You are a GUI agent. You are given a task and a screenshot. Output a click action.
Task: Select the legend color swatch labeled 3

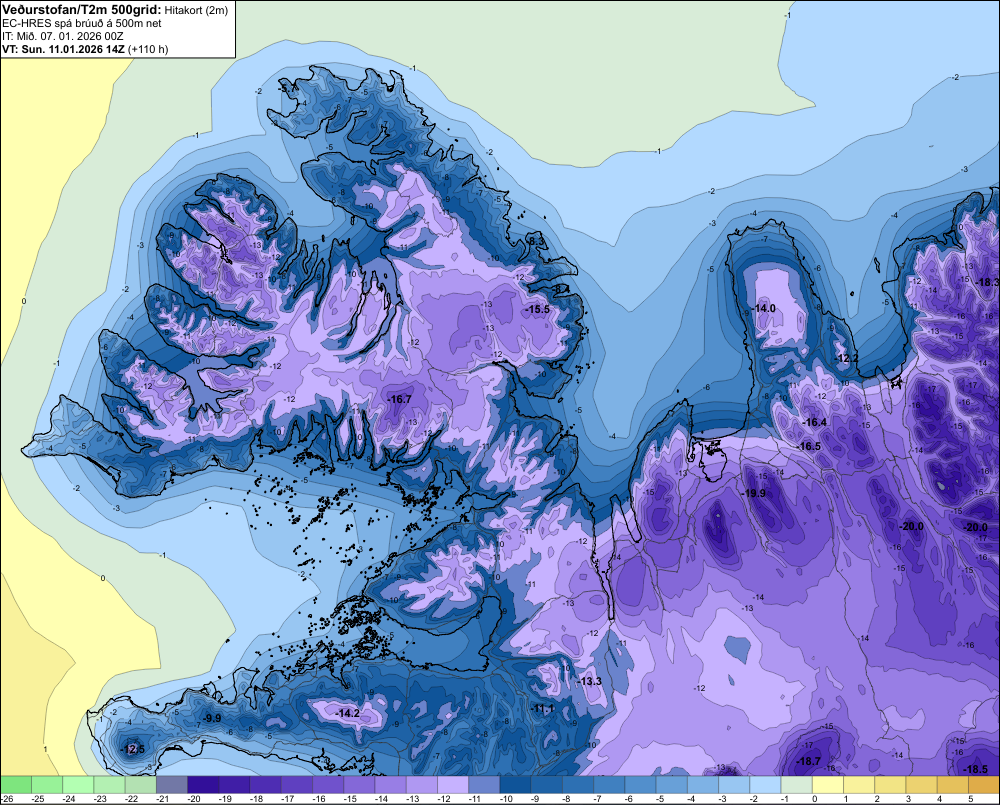922,785
